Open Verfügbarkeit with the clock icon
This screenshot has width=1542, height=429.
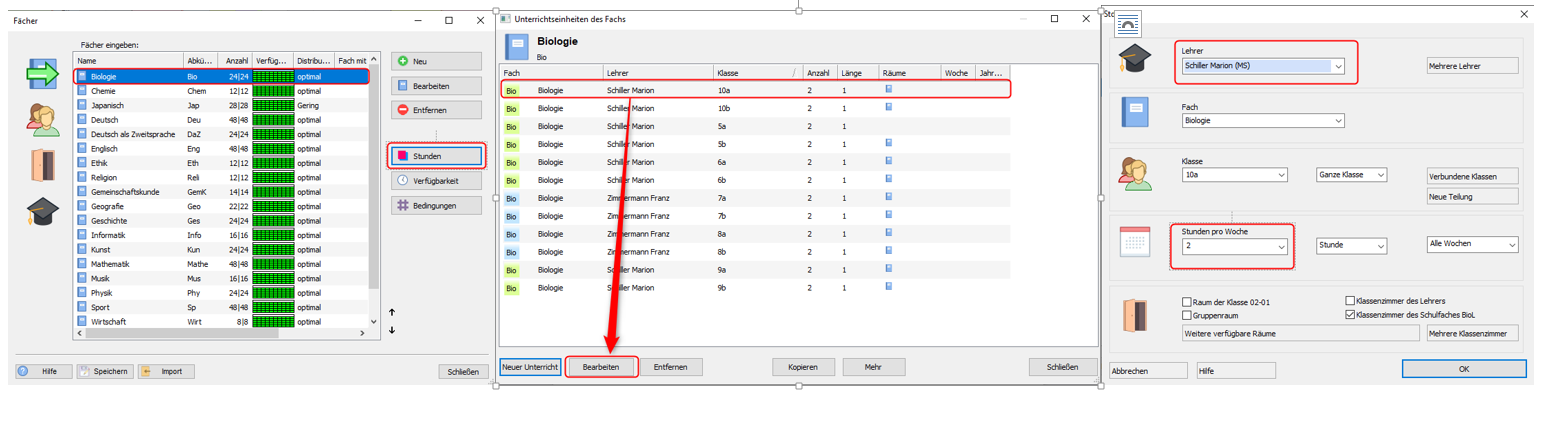[436, 181]
